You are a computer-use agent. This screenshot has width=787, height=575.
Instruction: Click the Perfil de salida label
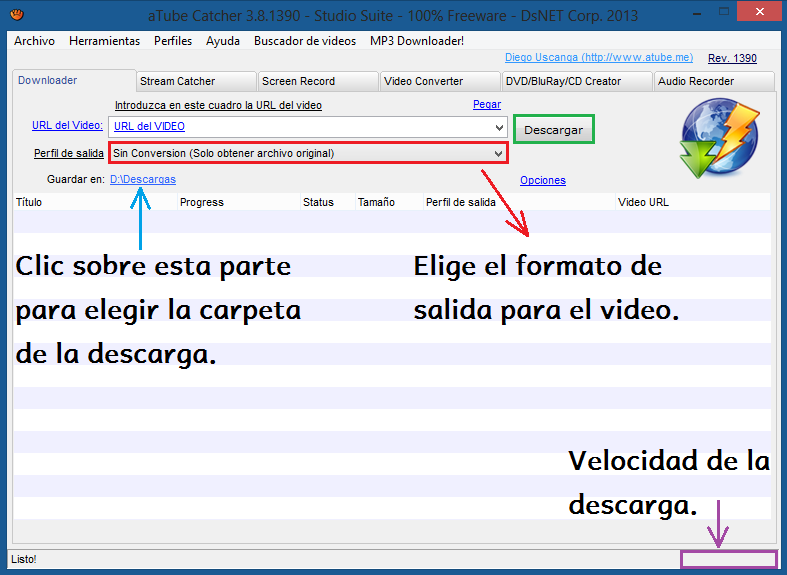coord(69,154)
